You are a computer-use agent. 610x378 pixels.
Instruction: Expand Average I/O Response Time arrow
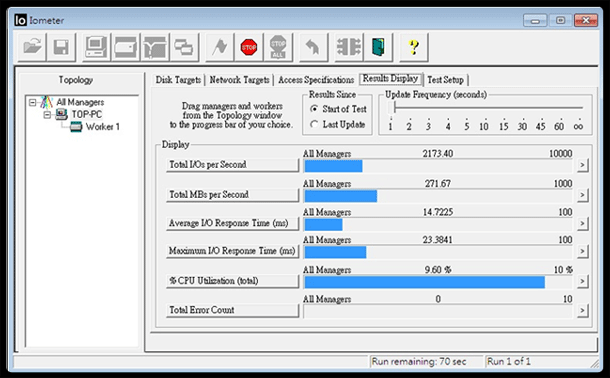coord(582,223)
